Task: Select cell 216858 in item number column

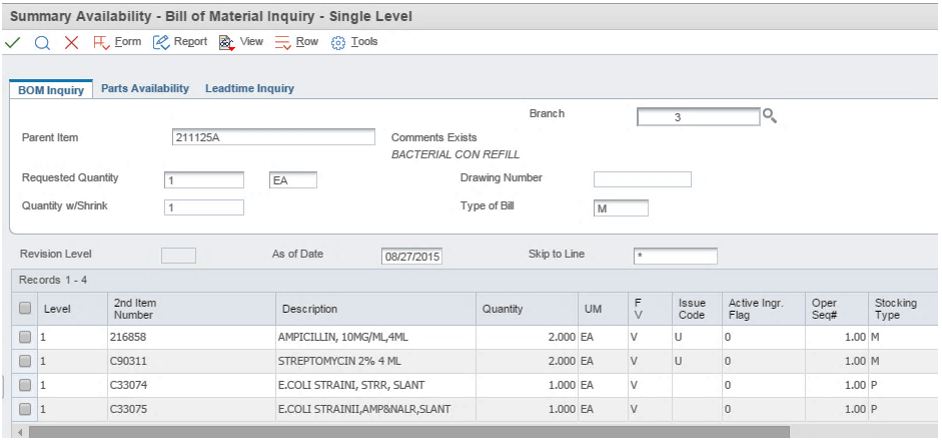Action: pyautogui.click(x=192, y=338)
